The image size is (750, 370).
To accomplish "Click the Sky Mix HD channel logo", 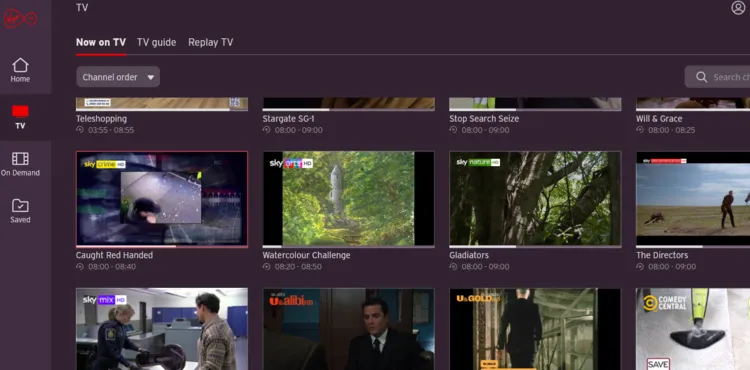I will pyautogui.click(x=104, y=300).
